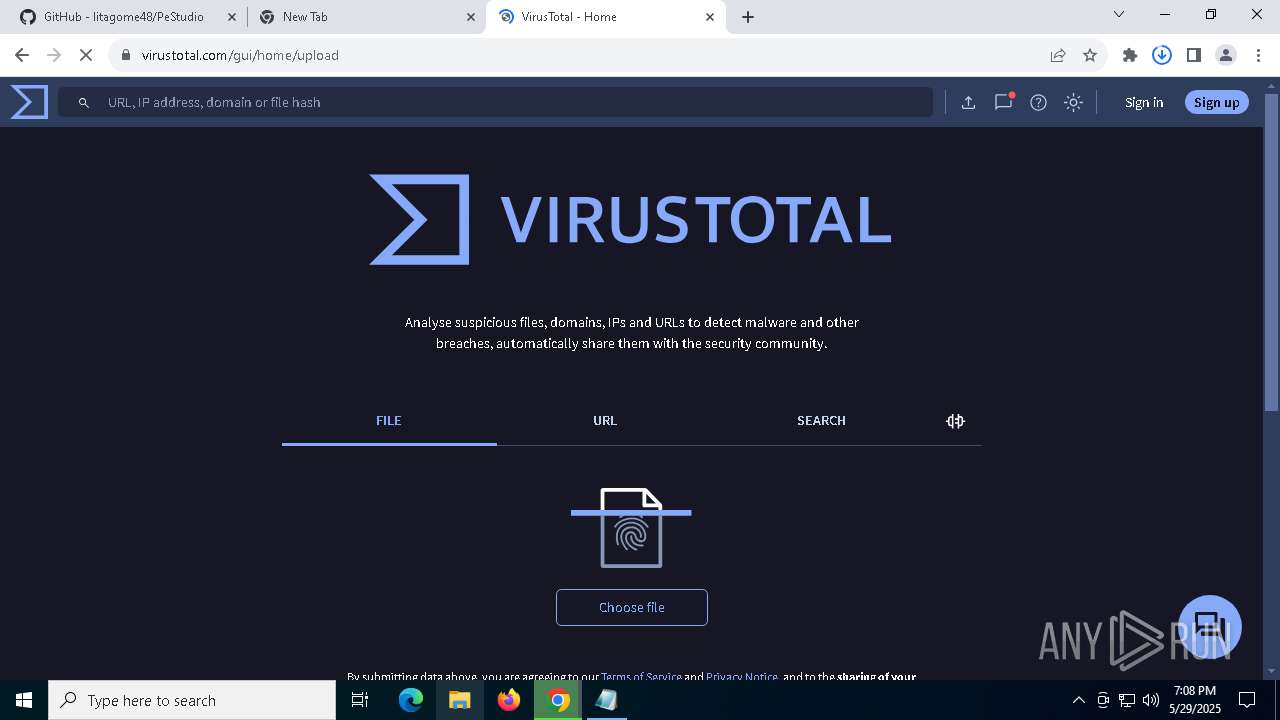Open the Privacy Notice link
1280x720 pixels.
pos(742,677)
